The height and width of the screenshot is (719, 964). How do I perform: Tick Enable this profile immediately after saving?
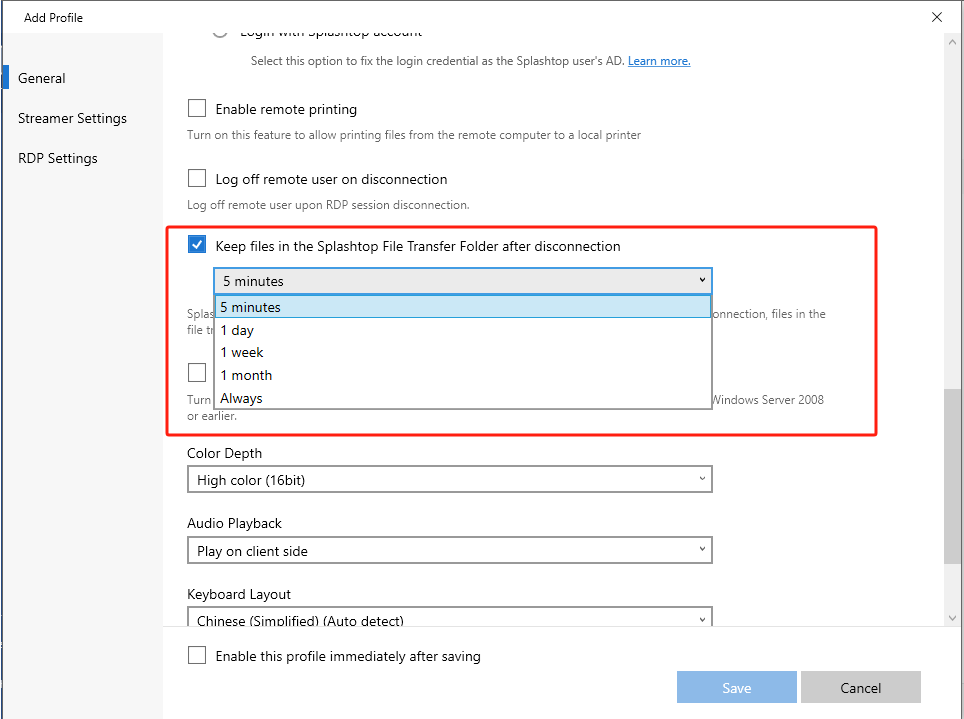tap(197, 656)
